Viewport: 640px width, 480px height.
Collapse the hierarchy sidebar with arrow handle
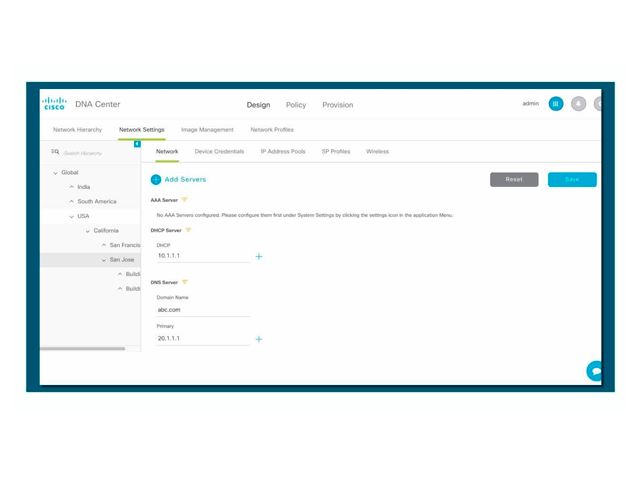pos(137,144)
